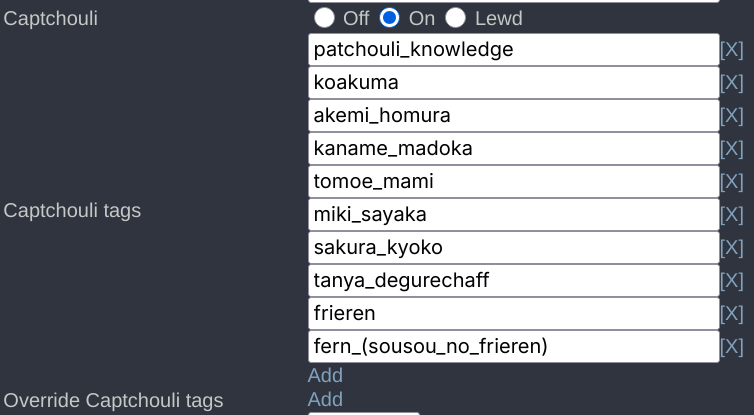The width and height of the screenshot is (754, 415).
Task: Remove the fern_(sousou_no_frieren) tag
Action: [x=731, y=346]
